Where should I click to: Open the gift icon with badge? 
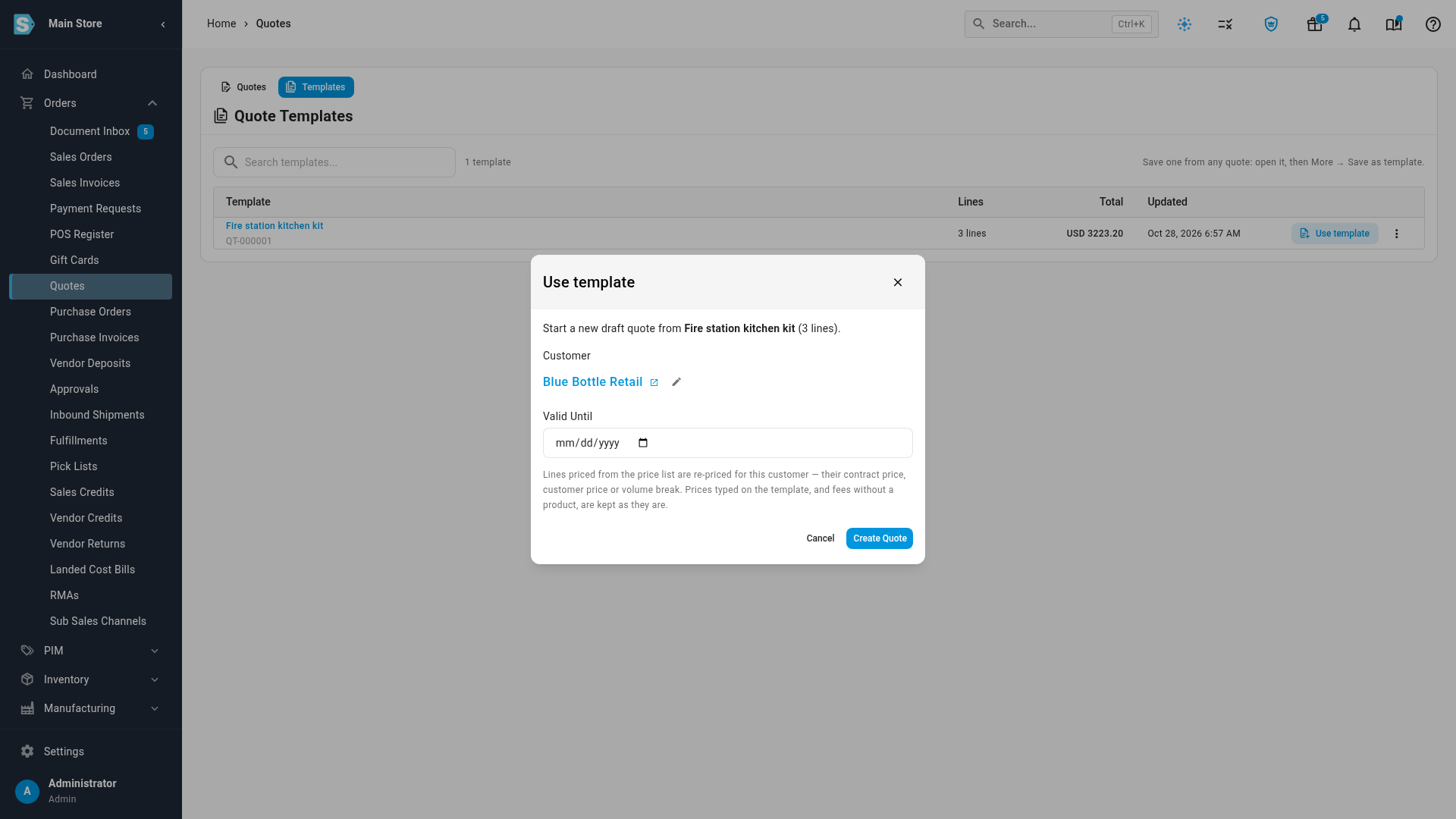1315,24
